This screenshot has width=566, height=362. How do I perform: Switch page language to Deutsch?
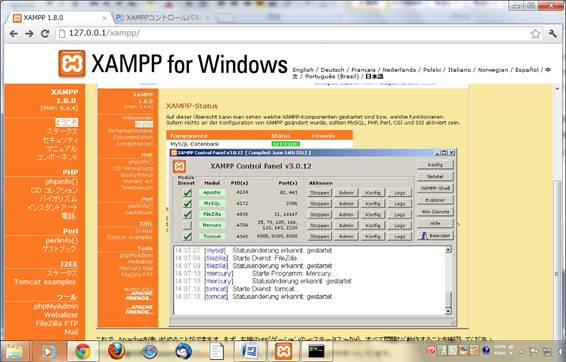click(x=332, y=70)
